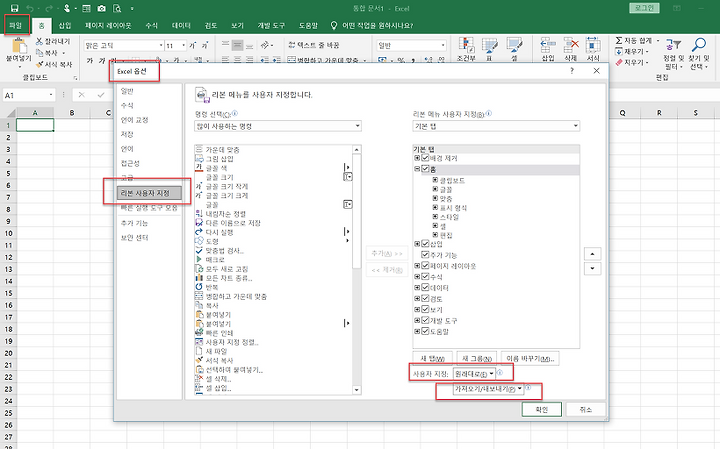Open the 원래대로 reset dropdown
Viewport: 720px width, 449px height.
[x=474, y=374]
